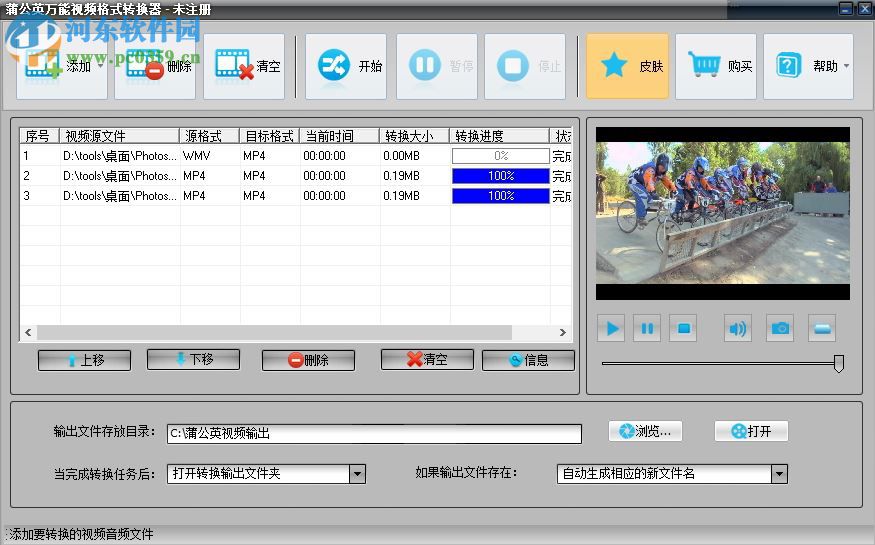Click the 上移 move up button

pyautogui.click(x=84, y=360)
